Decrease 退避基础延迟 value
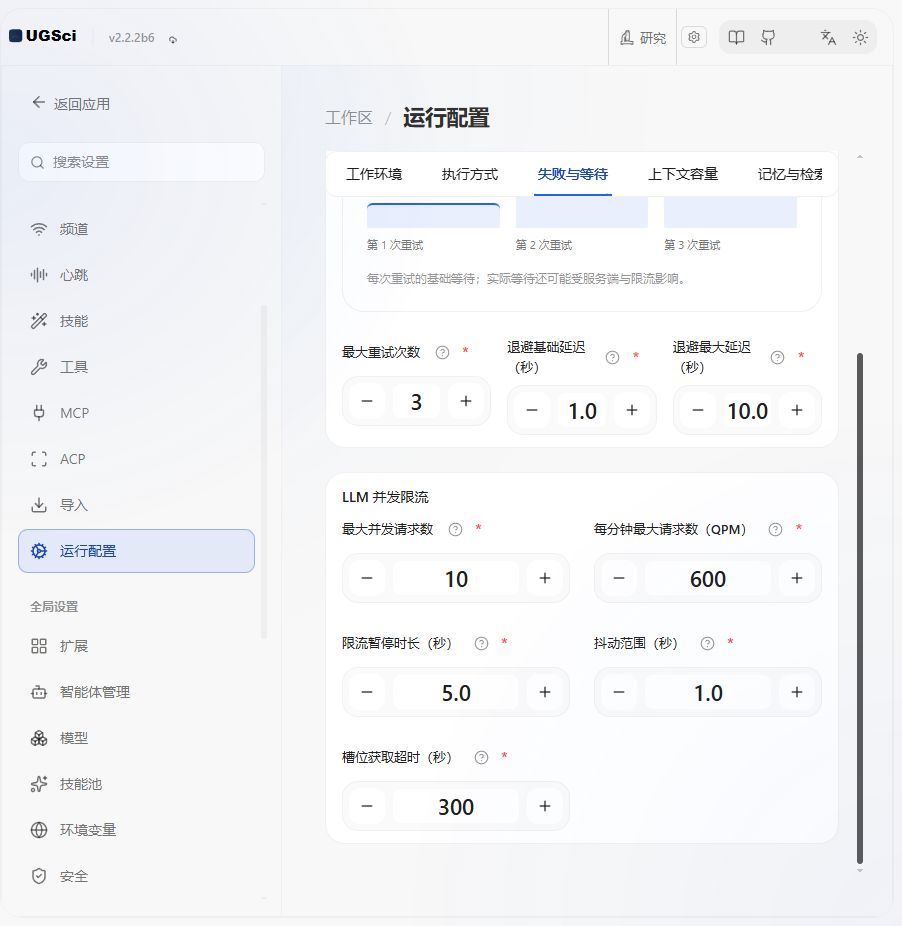902x926 pixels. [532, 410]
